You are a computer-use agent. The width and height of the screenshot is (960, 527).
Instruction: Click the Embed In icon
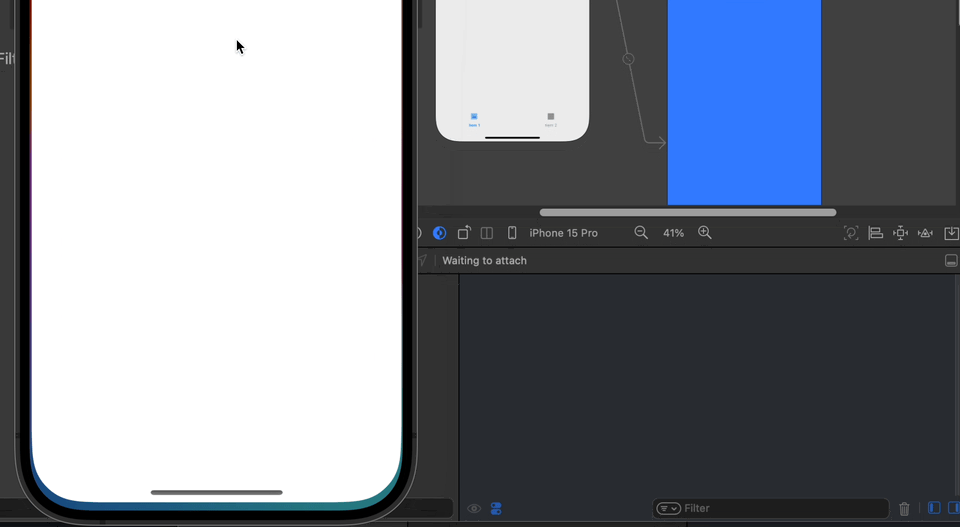[x=951, y=233]
